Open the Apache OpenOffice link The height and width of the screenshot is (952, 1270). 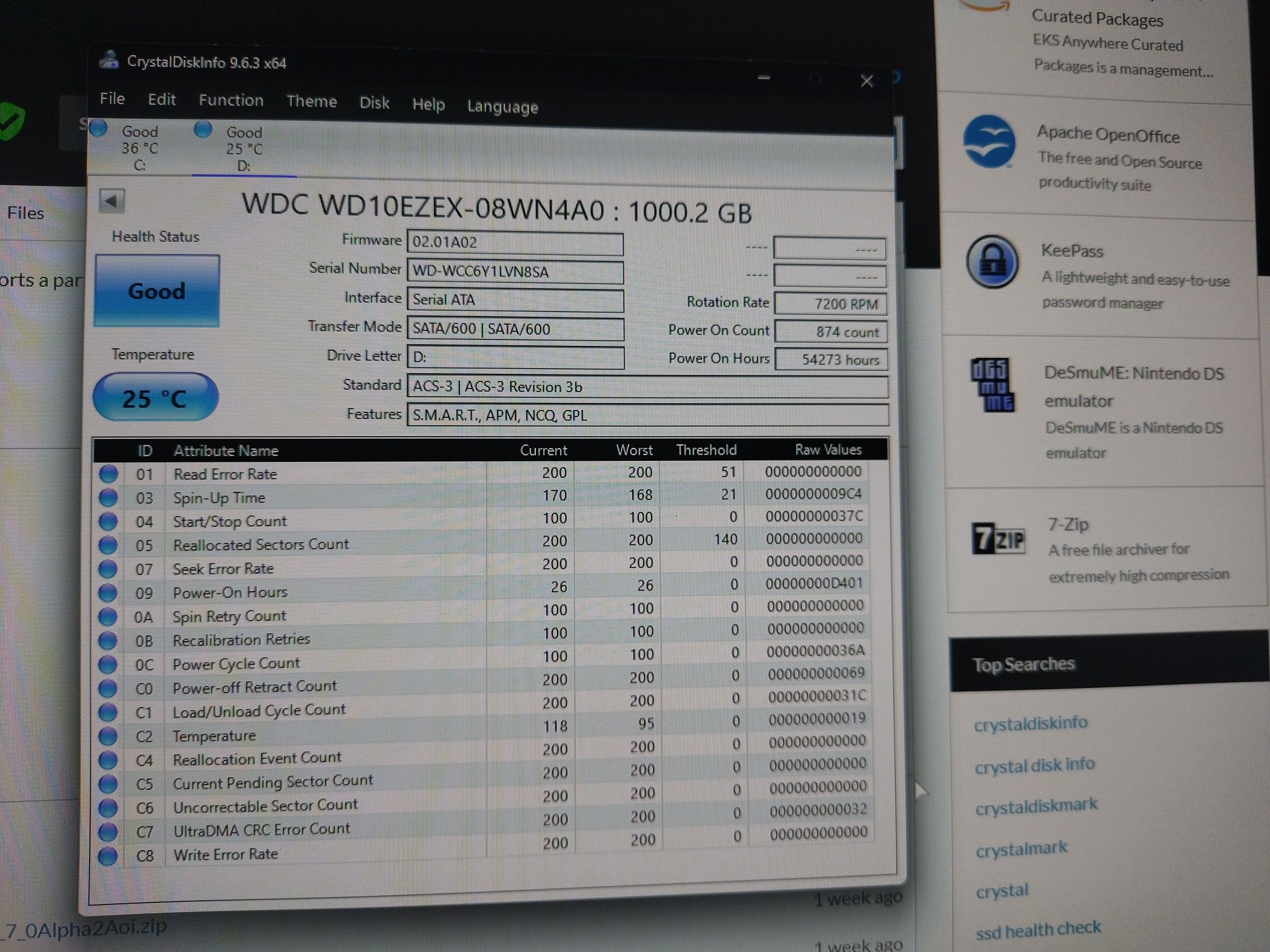click(x=1108, y=135)
